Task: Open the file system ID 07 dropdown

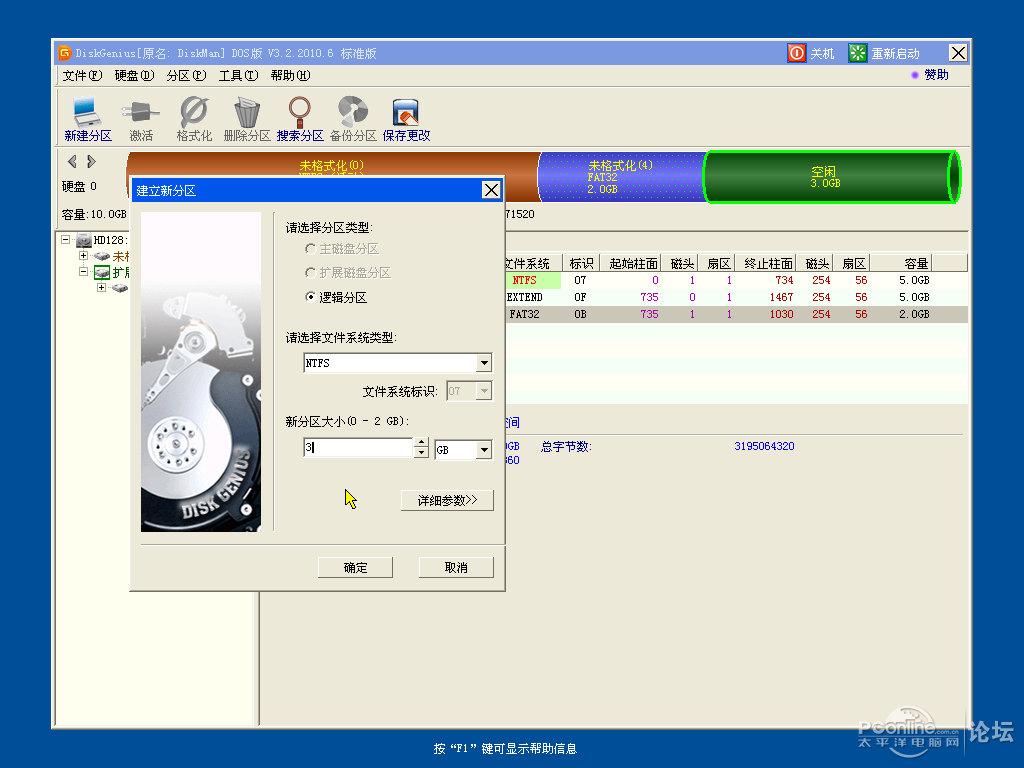Action: [484, 391]
